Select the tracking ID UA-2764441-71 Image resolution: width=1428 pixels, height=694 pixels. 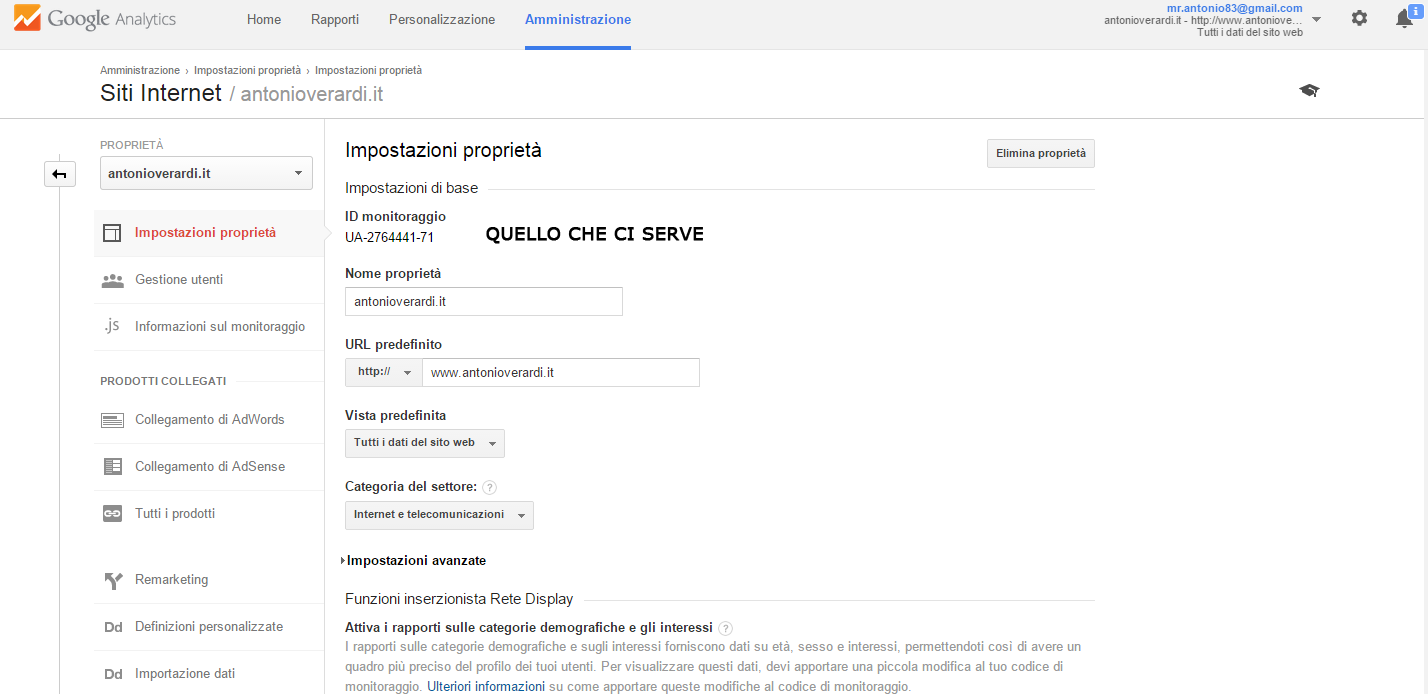389,237
